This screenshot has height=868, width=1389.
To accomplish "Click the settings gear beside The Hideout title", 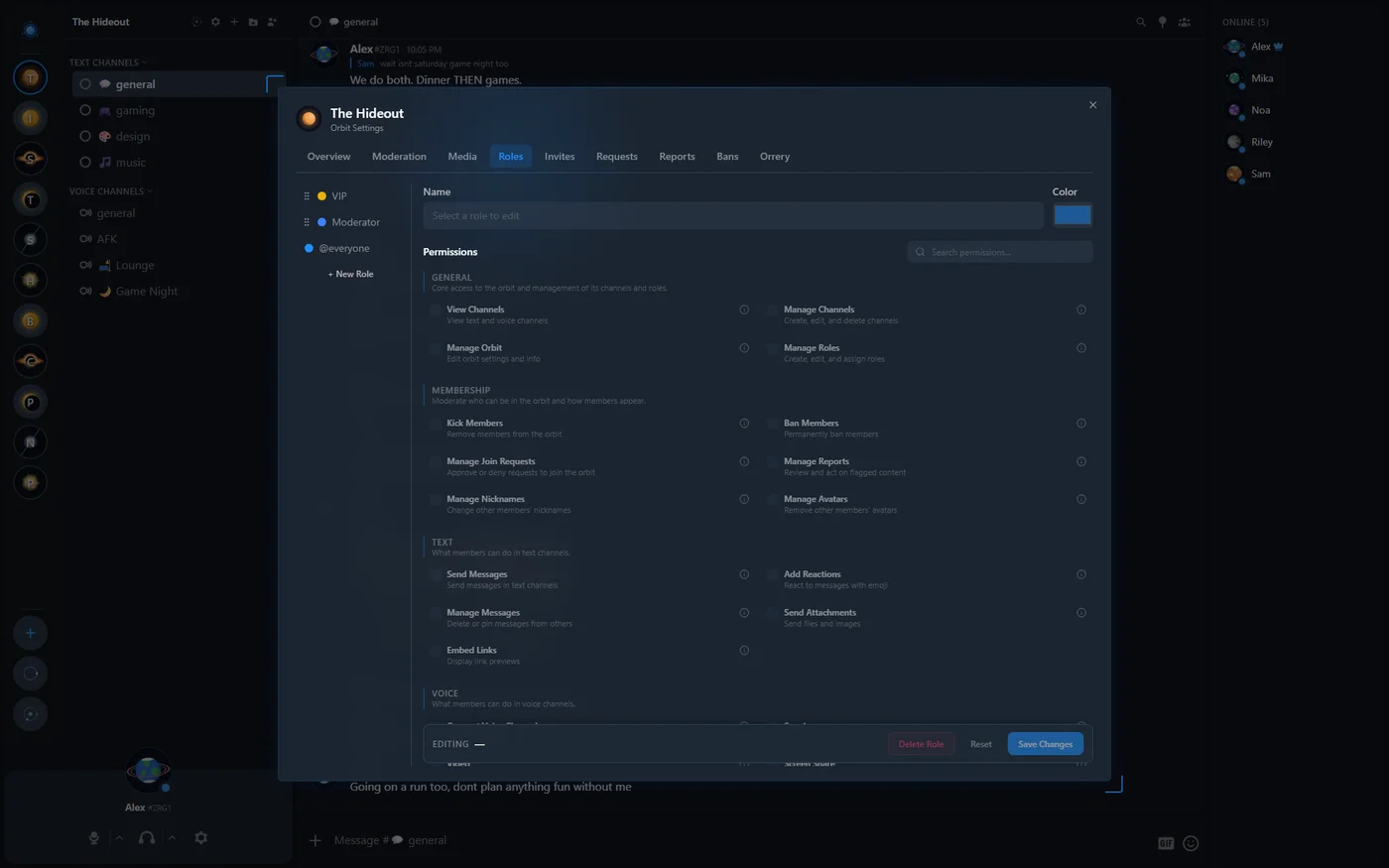I will click(215, 22).
